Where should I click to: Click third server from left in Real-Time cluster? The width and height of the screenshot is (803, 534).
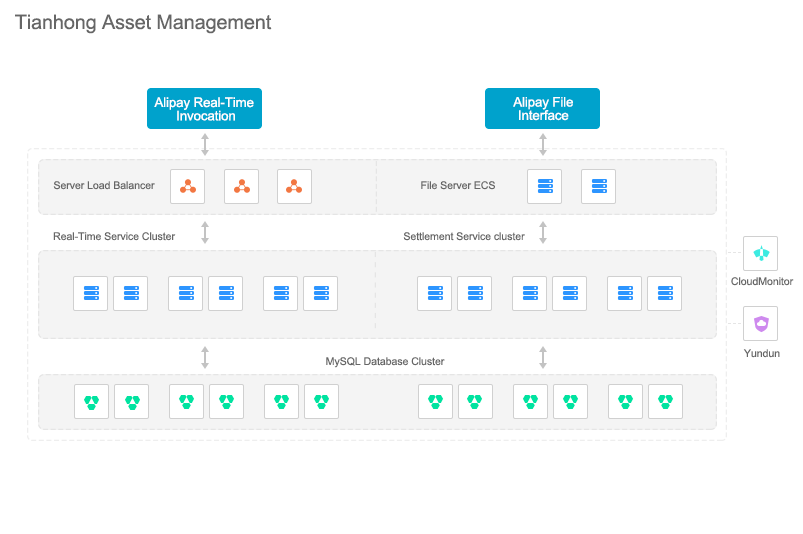point(185,293)
